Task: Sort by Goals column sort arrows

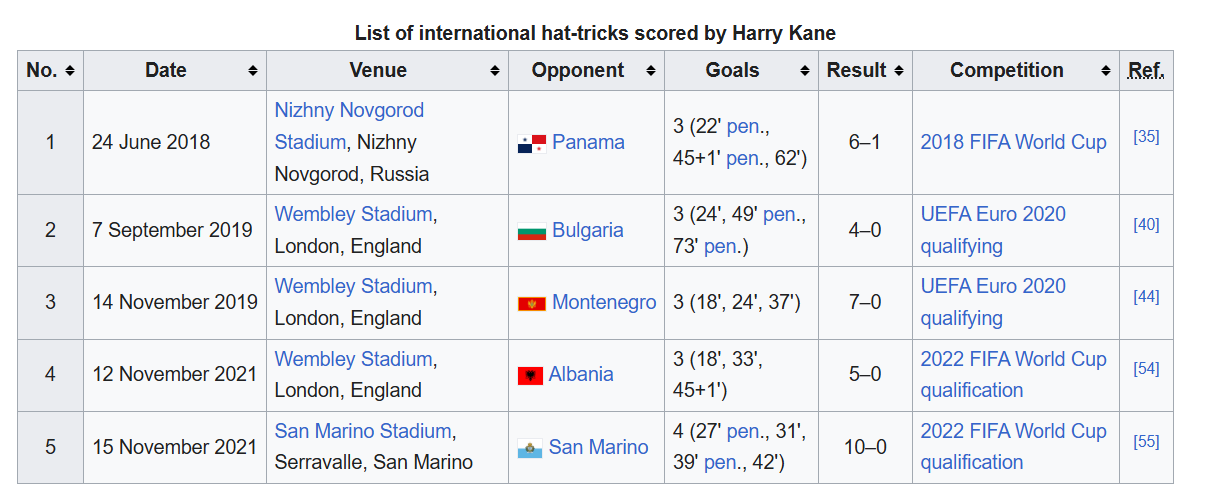Action: coord(805,71)
